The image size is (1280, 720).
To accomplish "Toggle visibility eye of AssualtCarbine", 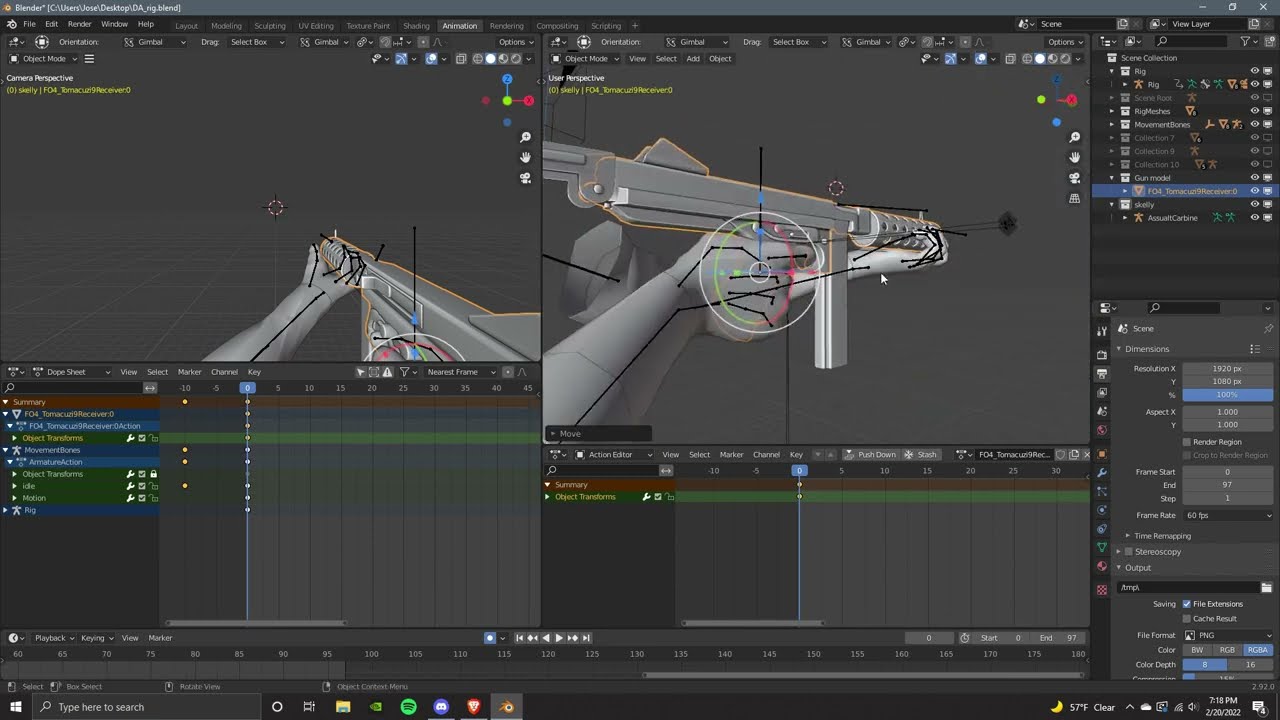I will pyautogui.click(x=1255, y=218).
